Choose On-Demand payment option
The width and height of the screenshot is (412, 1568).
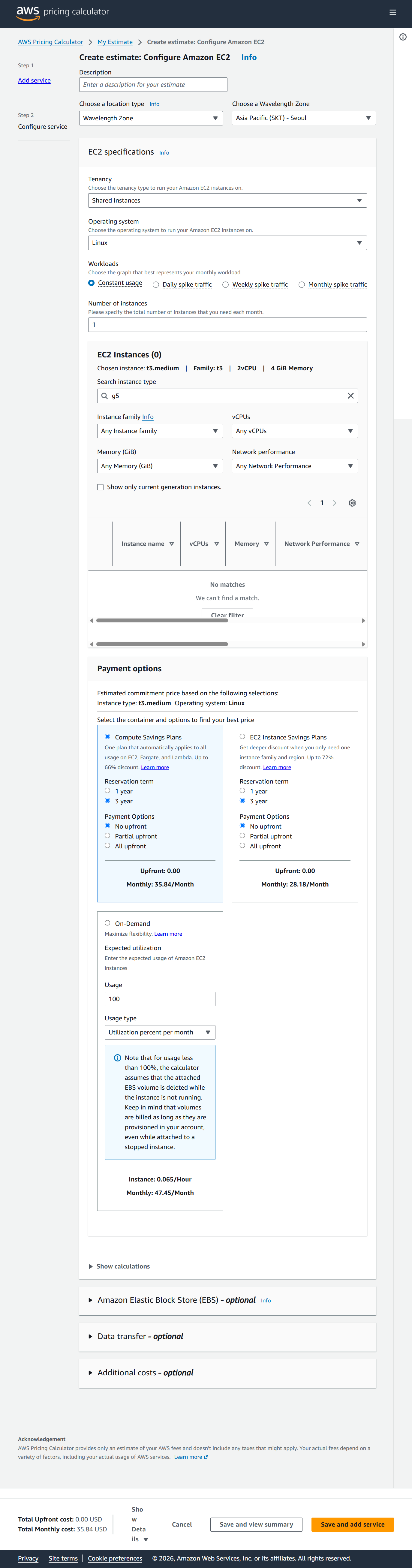[108, 923]
